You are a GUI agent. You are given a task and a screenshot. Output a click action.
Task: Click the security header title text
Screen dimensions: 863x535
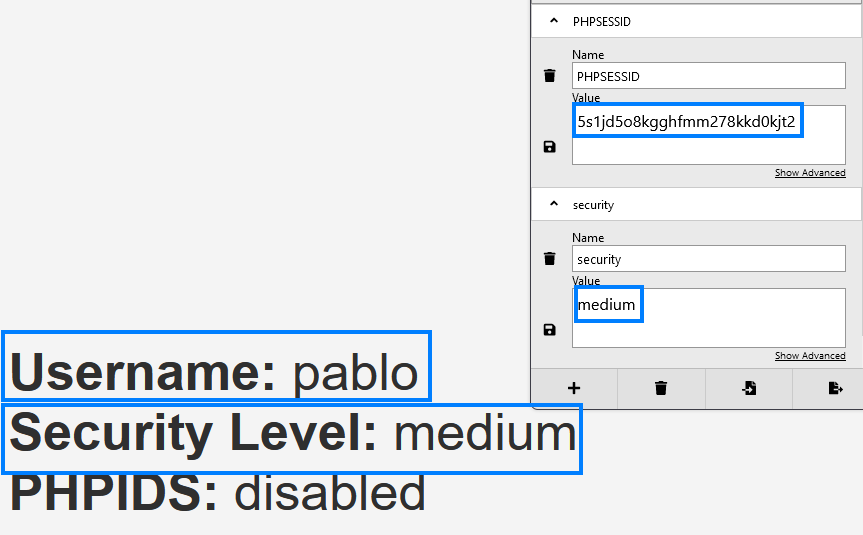tap(593, 205)
